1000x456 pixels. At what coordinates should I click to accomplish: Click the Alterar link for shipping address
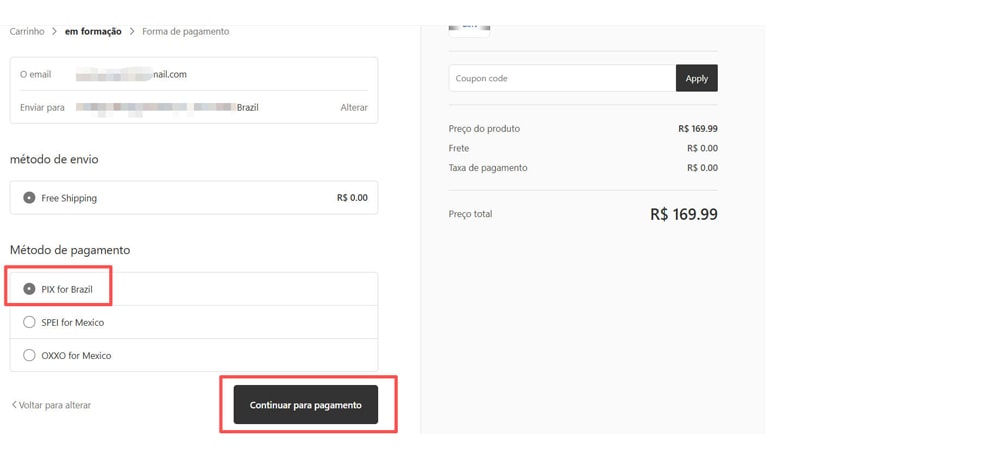coord(353,107)
